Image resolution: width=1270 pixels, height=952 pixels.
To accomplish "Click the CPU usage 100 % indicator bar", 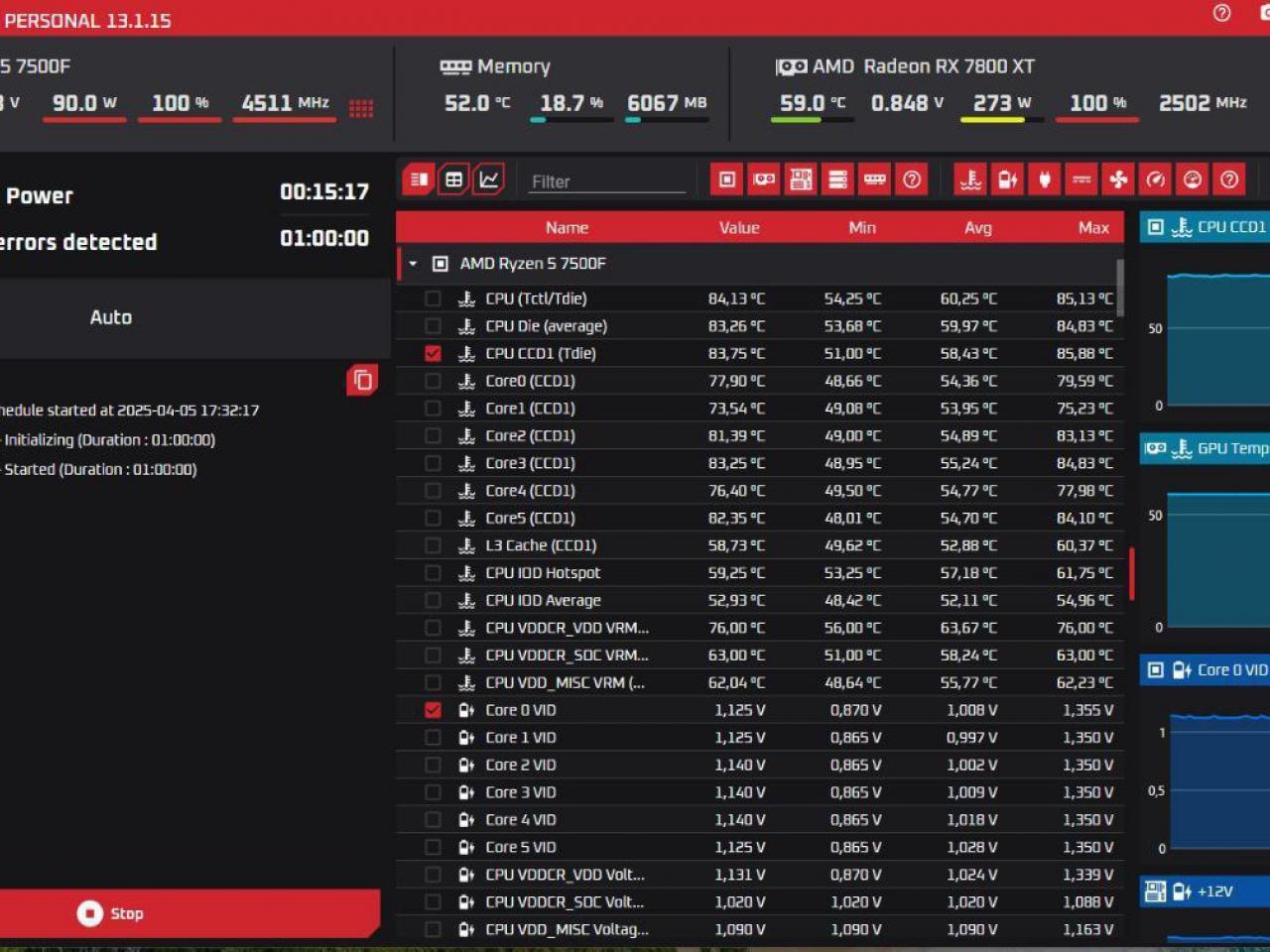I will 180,120.
